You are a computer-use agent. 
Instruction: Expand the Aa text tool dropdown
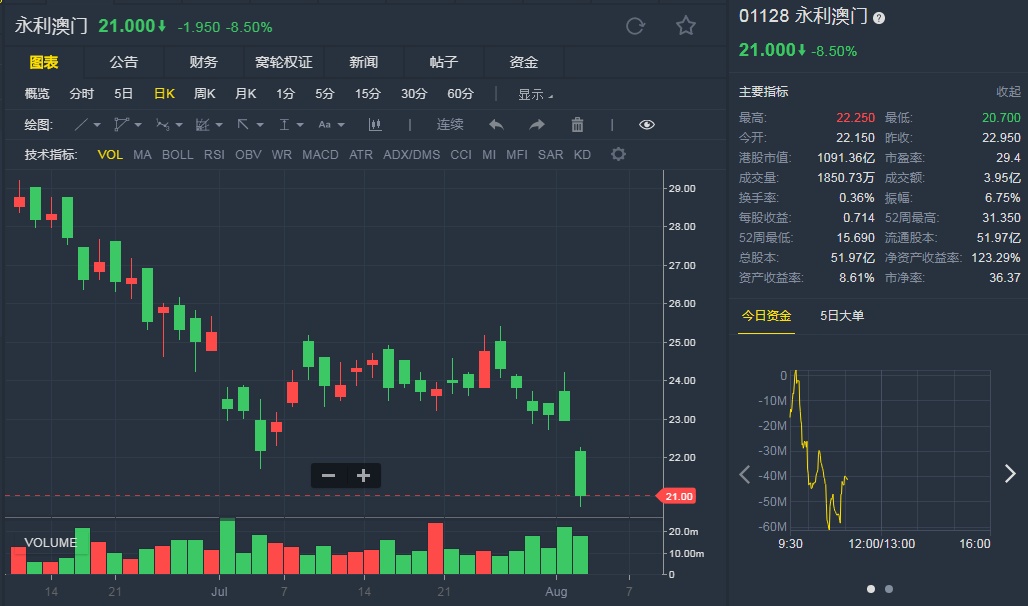331,124
